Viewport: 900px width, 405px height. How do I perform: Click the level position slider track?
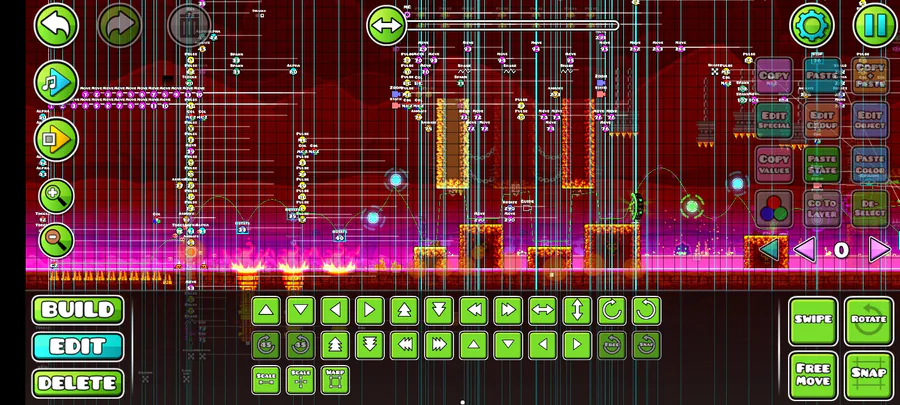(x=512, y=25)
